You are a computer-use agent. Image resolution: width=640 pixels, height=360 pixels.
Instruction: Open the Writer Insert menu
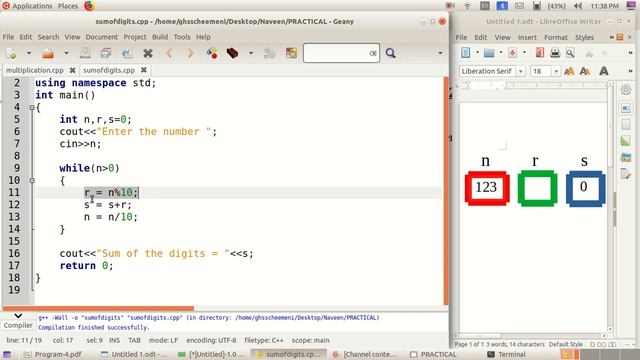coord(527,37)
